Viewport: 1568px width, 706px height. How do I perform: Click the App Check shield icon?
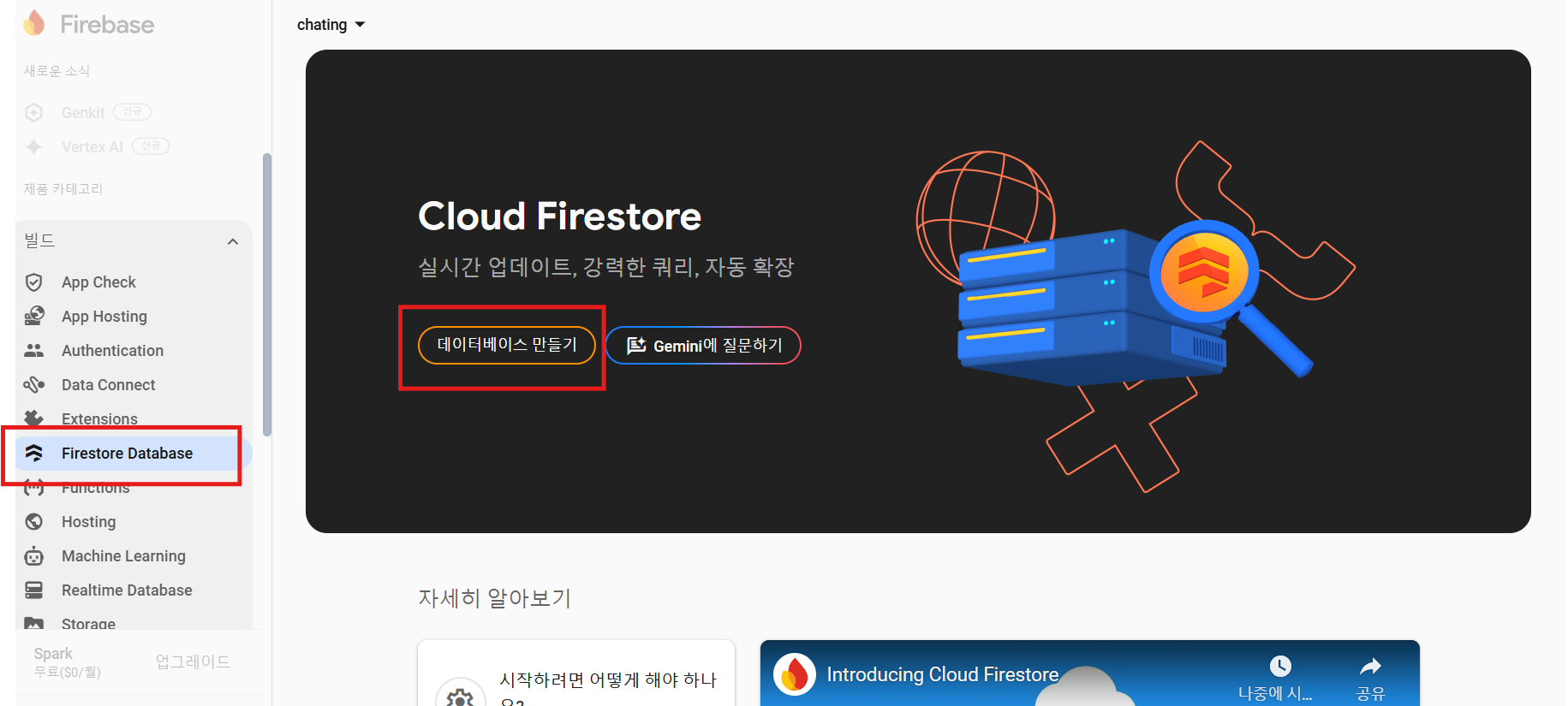[x=34, y=282]
